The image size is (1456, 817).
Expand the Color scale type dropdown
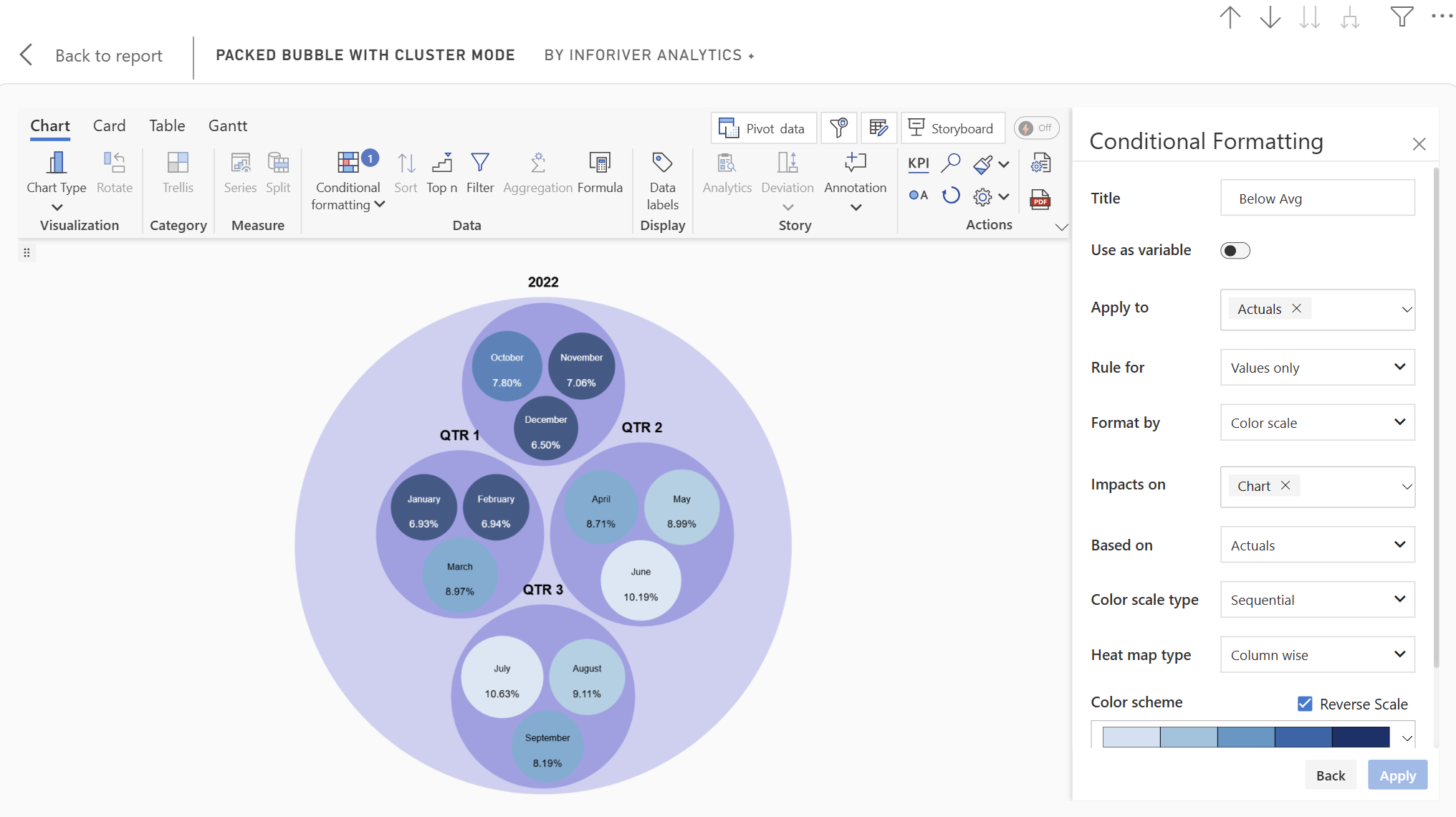coord(1317,600)
